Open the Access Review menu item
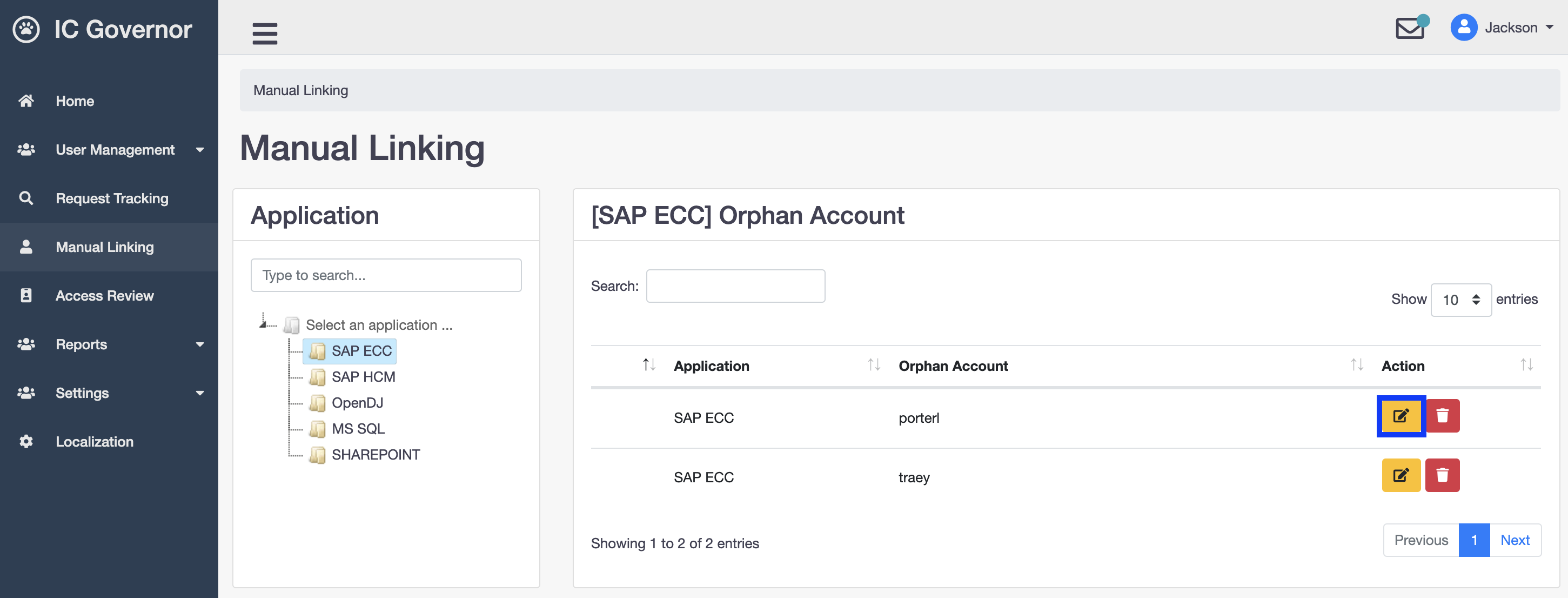 [x=105, y=295]
